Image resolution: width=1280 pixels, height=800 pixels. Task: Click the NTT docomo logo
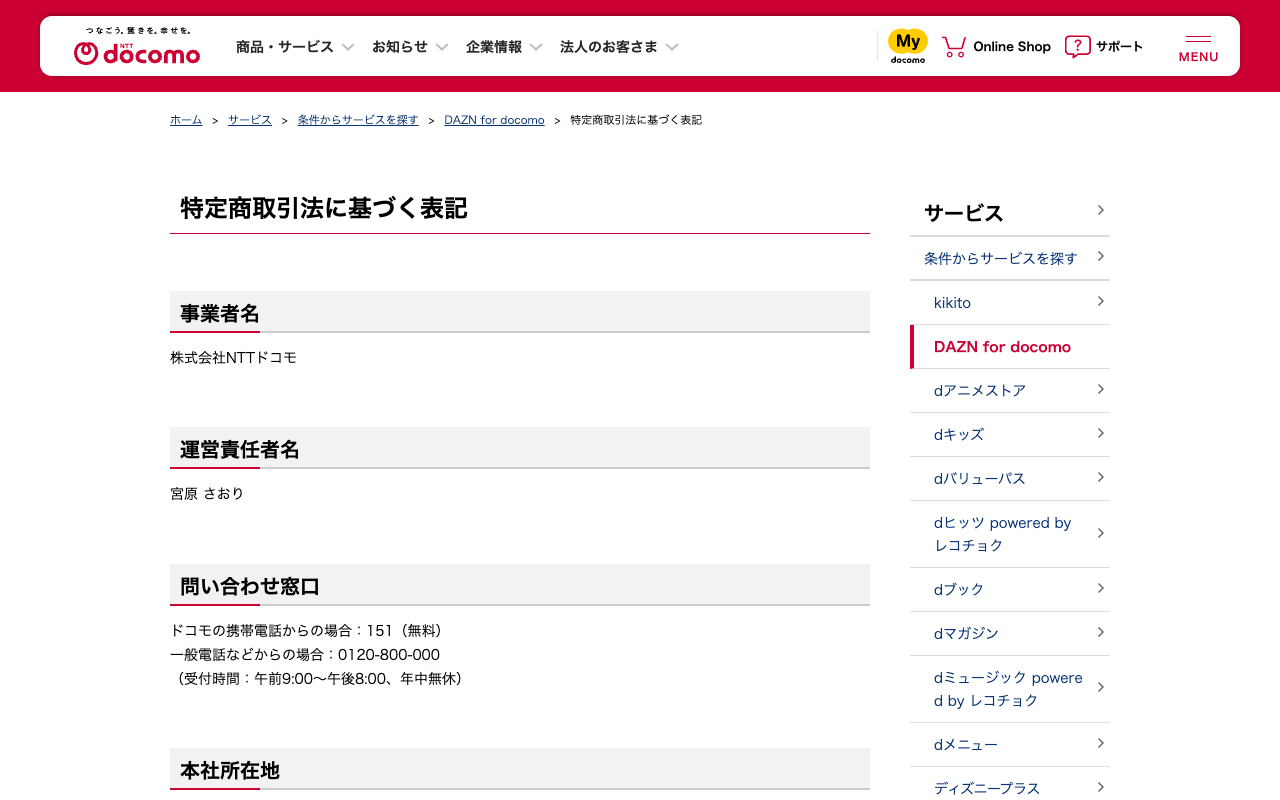point(137,47)
